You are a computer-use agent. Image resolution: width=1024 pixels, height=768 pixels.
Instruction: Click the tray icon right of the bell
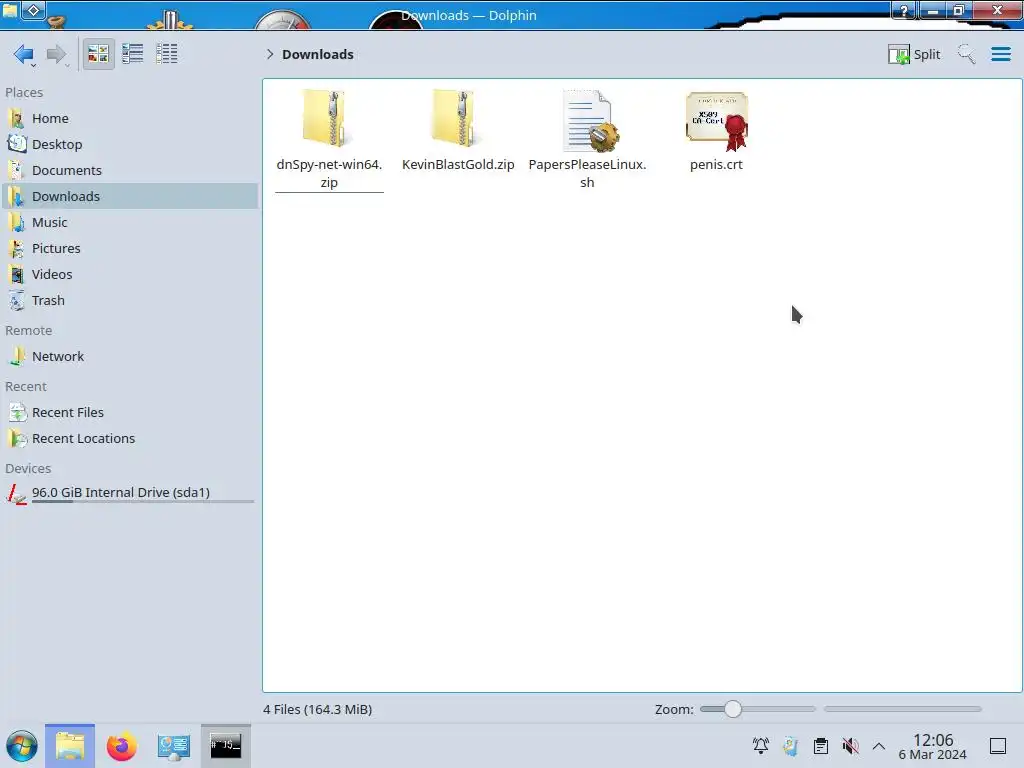pyautogui.click(x=791, y=746)
